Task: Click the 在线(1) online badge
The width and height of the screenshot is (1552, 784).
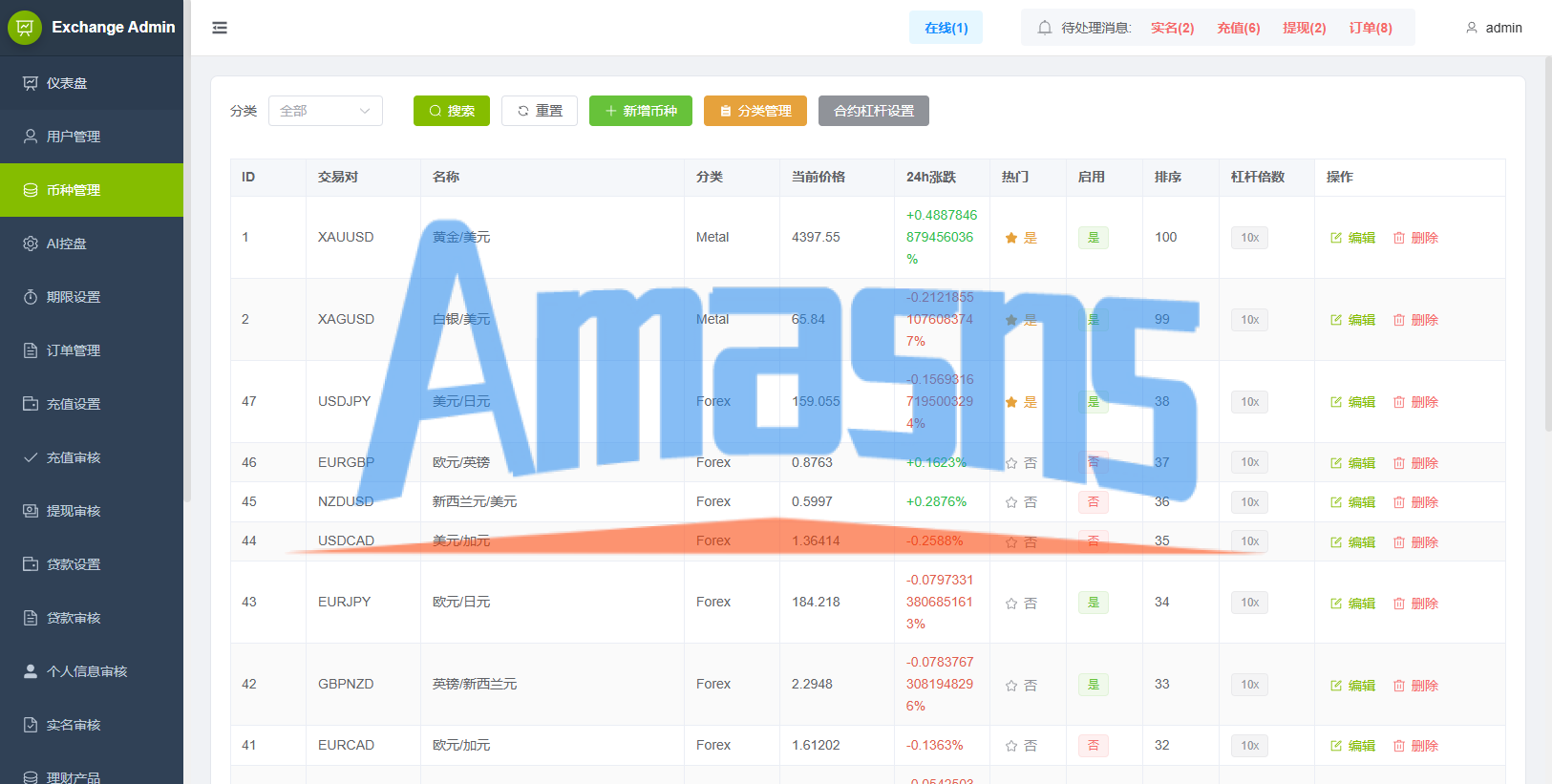Action: coord(946,28)
